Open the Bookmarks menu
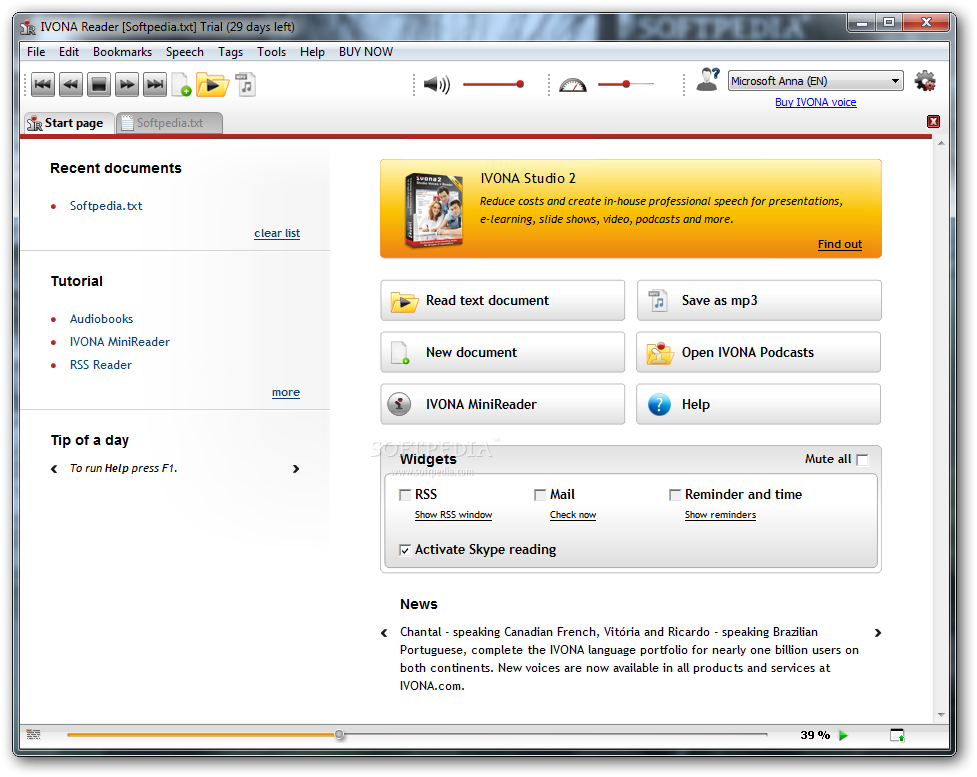Viewport: 977px width, 777px height. pyautogui.click(x=122, y=52)
